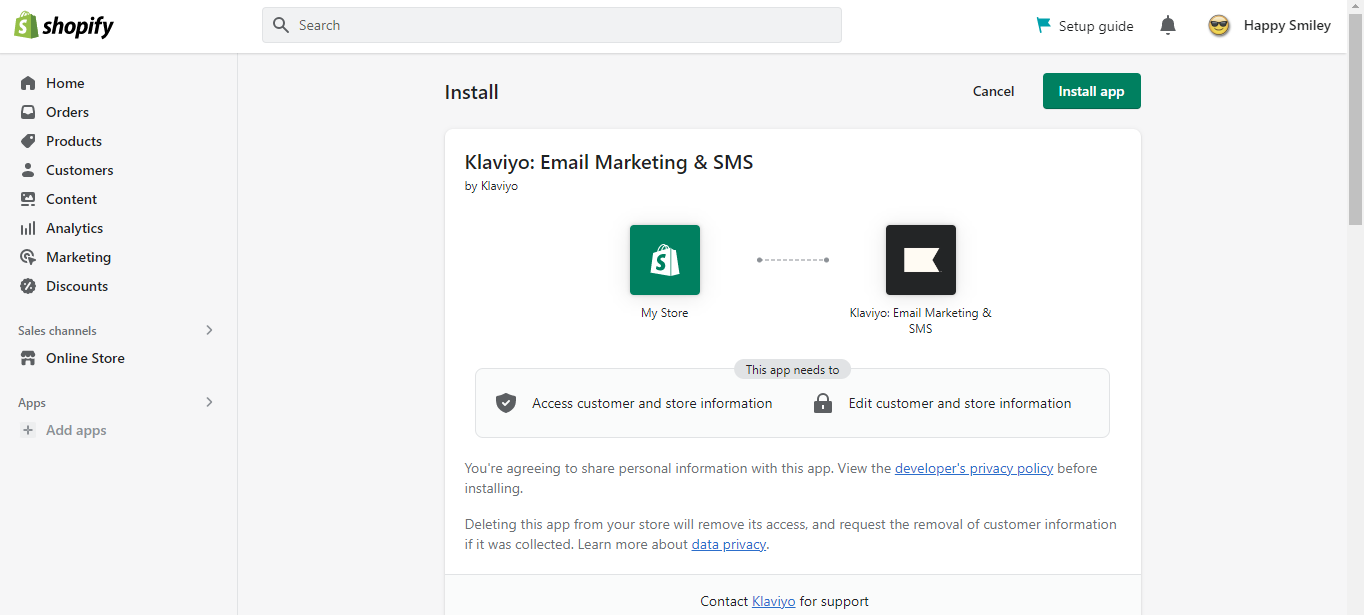Click the 'Klaviyo: Email Marketing & SMS' title
Image resolution: width=1364 pixels, height=615 pixels.
[x=609, y=162]
